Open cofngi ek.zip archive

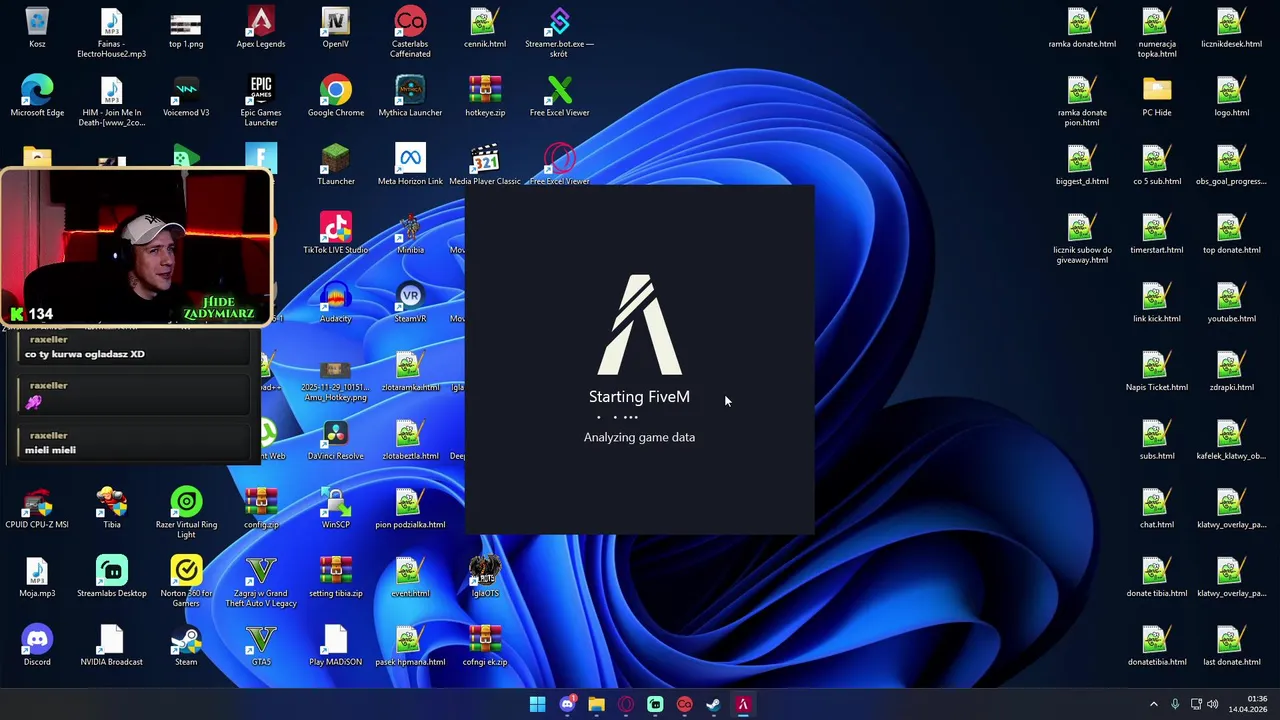tap(485, 645)
